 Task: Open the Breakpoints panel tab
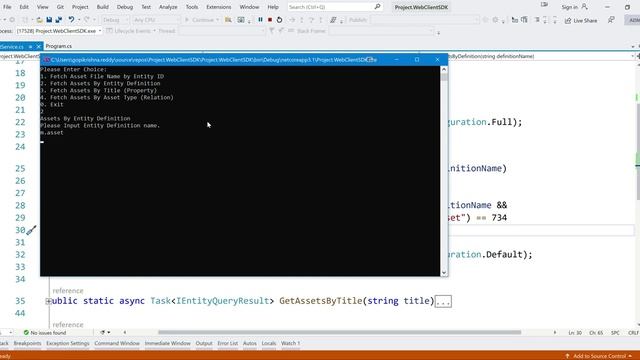(x=27, y=344)
